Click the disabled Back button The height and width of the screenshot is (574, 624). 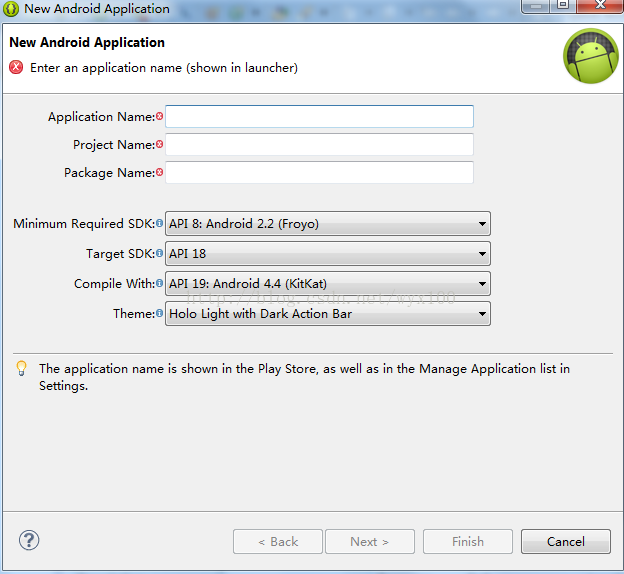(278, 541)
